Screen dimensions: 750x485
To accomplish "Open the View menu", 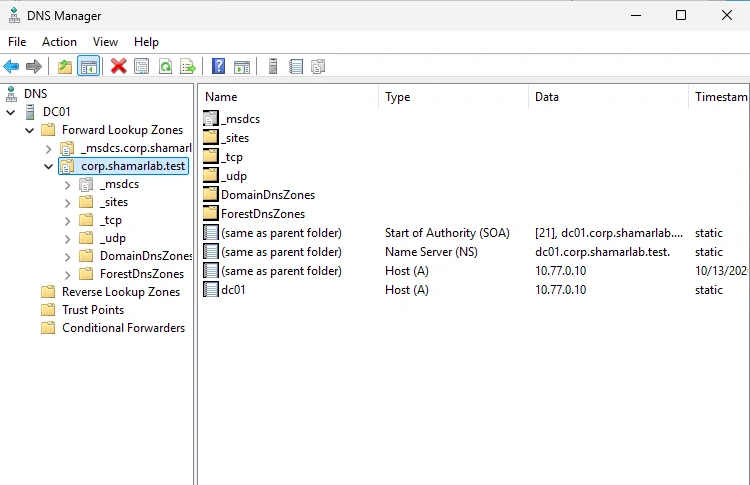I will [x=105, y=42].
